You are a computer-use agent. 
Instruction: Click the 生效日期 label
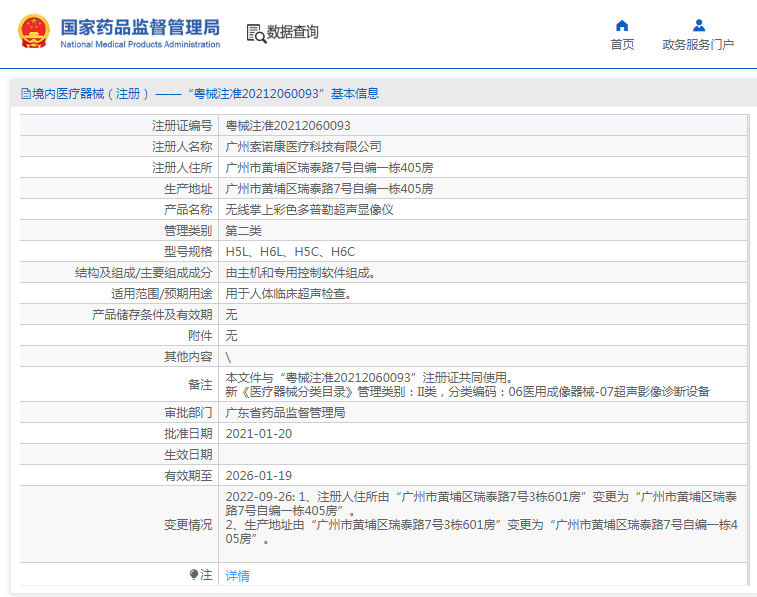pos(188,454)
